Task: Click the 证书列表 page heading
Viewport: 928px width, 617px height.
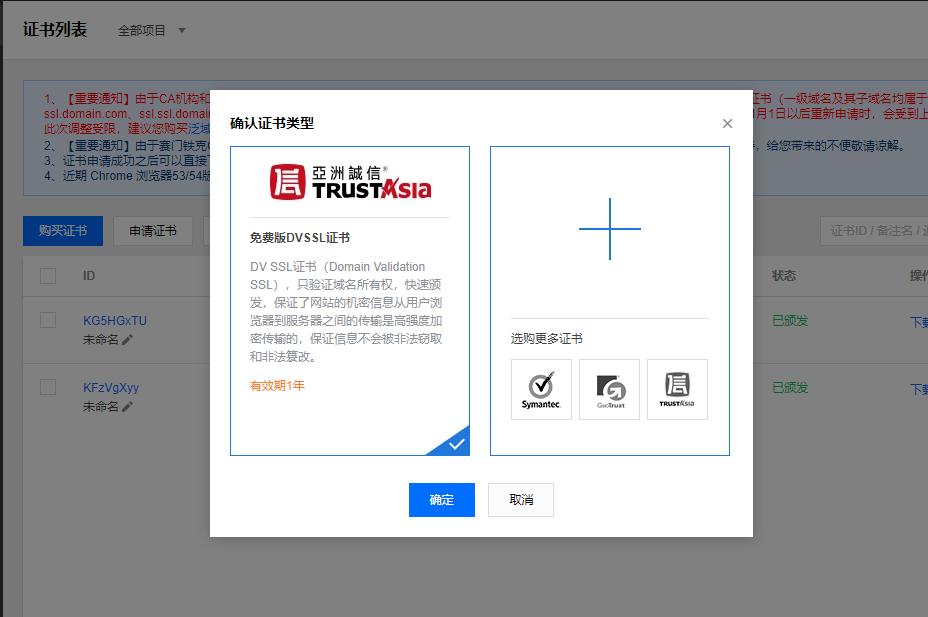Action: [55, 30]
